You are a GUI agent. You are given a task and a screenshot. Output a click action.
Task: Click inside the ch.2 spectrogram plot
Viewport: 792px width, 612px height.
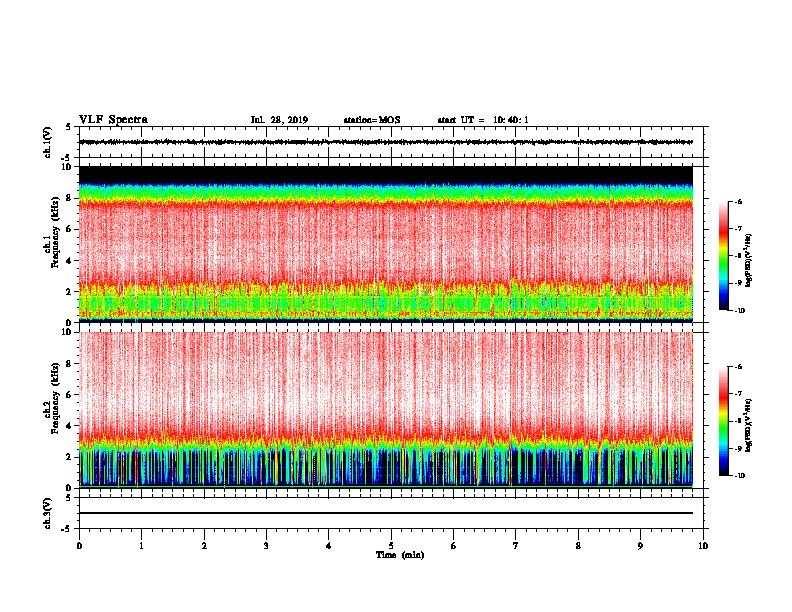tap(386, 410)
